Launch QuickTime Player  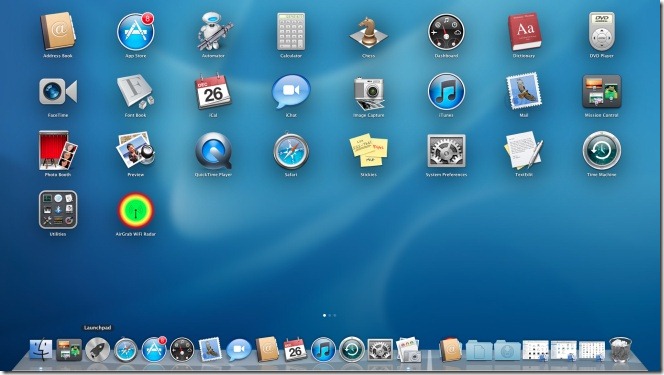pyautogui.click(x=213, y=151)
